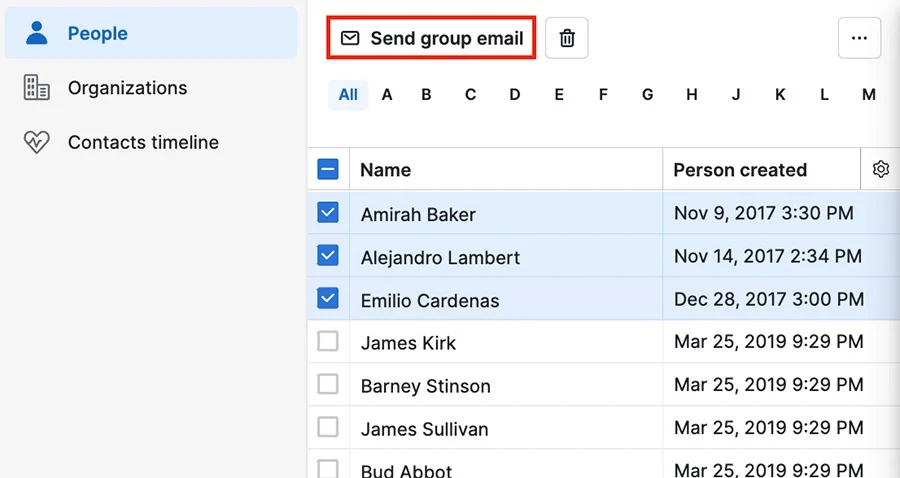Open Organizations in the sidebar

click(x=127, y=88)
